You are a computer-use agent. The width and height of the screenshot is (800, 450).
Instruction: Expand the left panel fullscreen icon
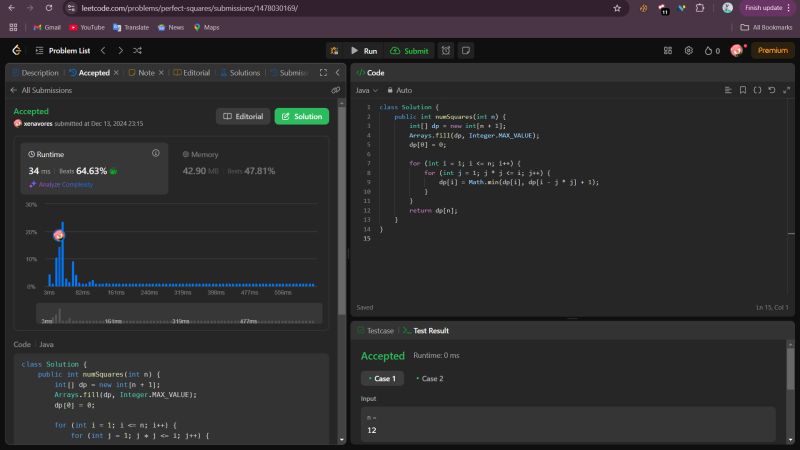click(x=323, y=72)
